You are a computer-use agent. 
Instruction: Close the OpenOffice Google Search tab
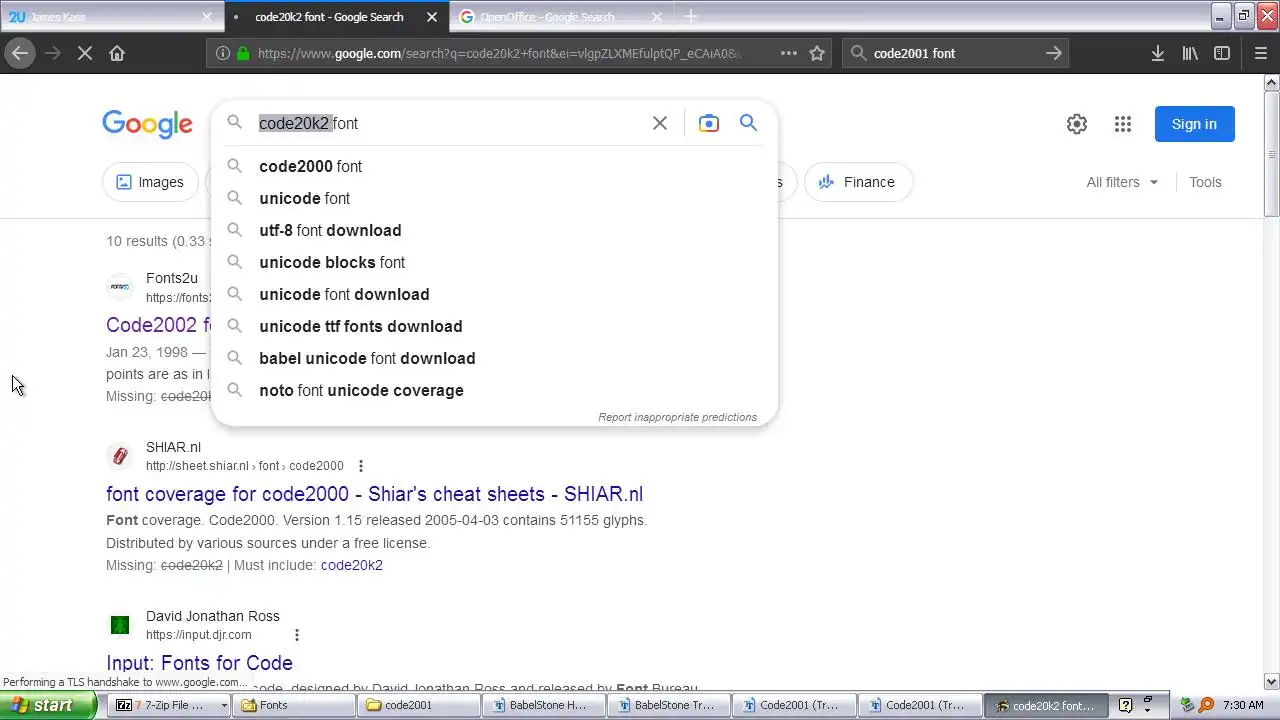657,17
